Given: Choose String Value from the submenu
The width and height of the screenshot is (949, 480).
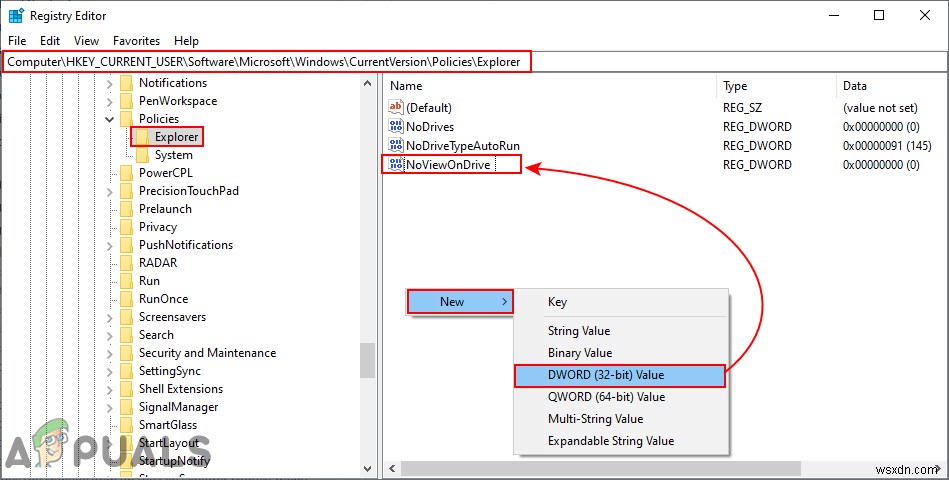Looking at the screenshot, I should (x=621, y=331).
